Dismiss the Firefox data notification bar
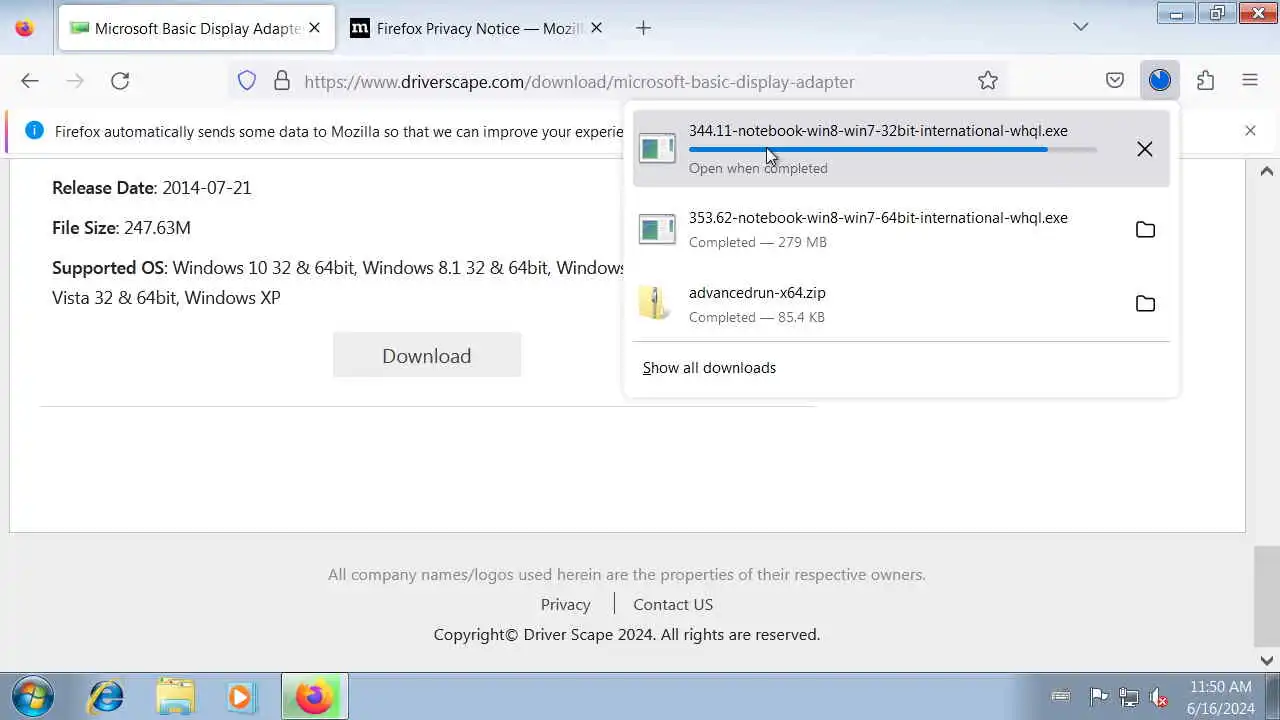The image size is (1280, 720). click(x=1250, y=131)
